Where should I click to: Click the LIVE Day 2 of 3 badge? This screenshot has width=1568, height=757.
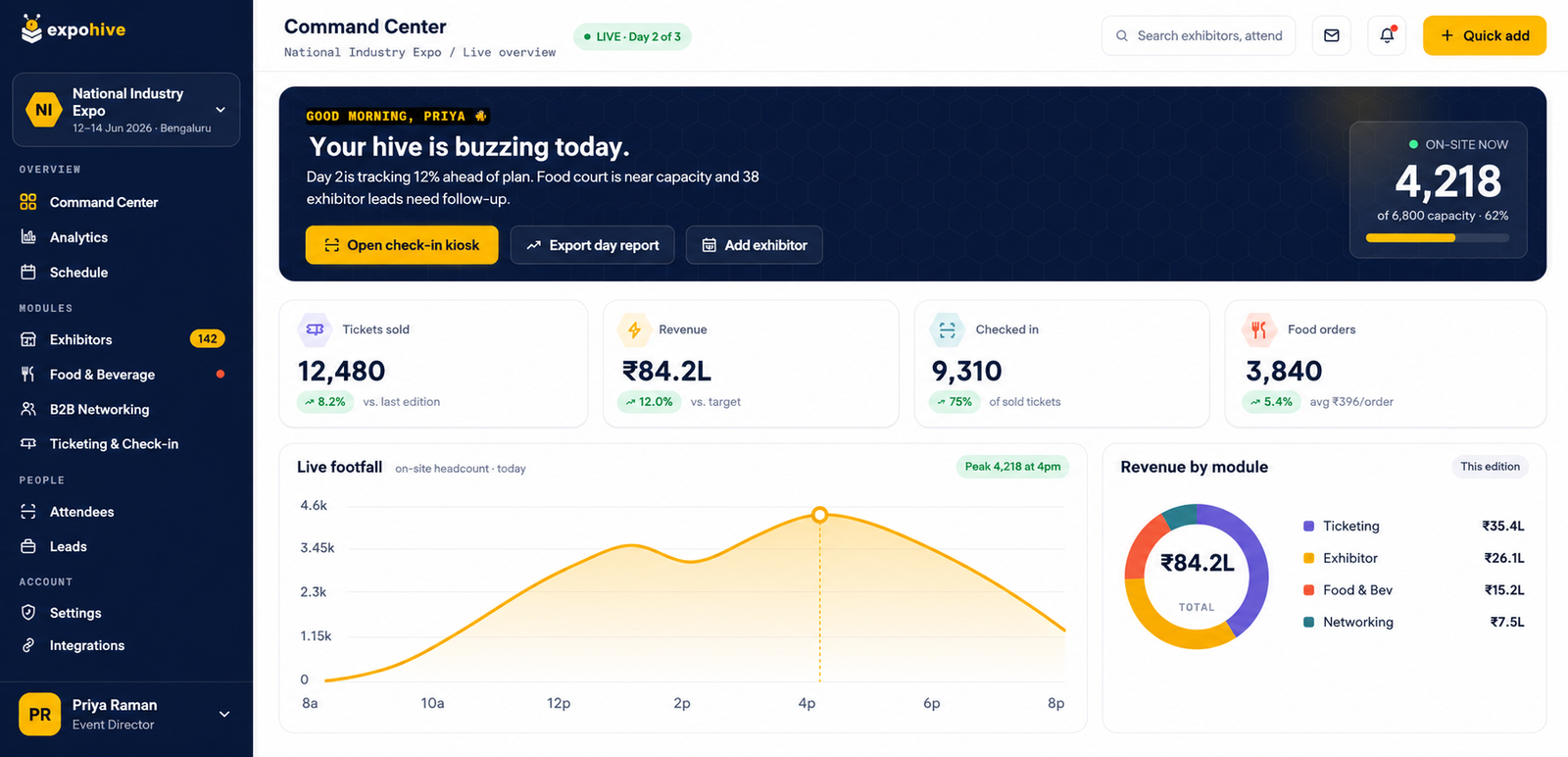point(632,36)
